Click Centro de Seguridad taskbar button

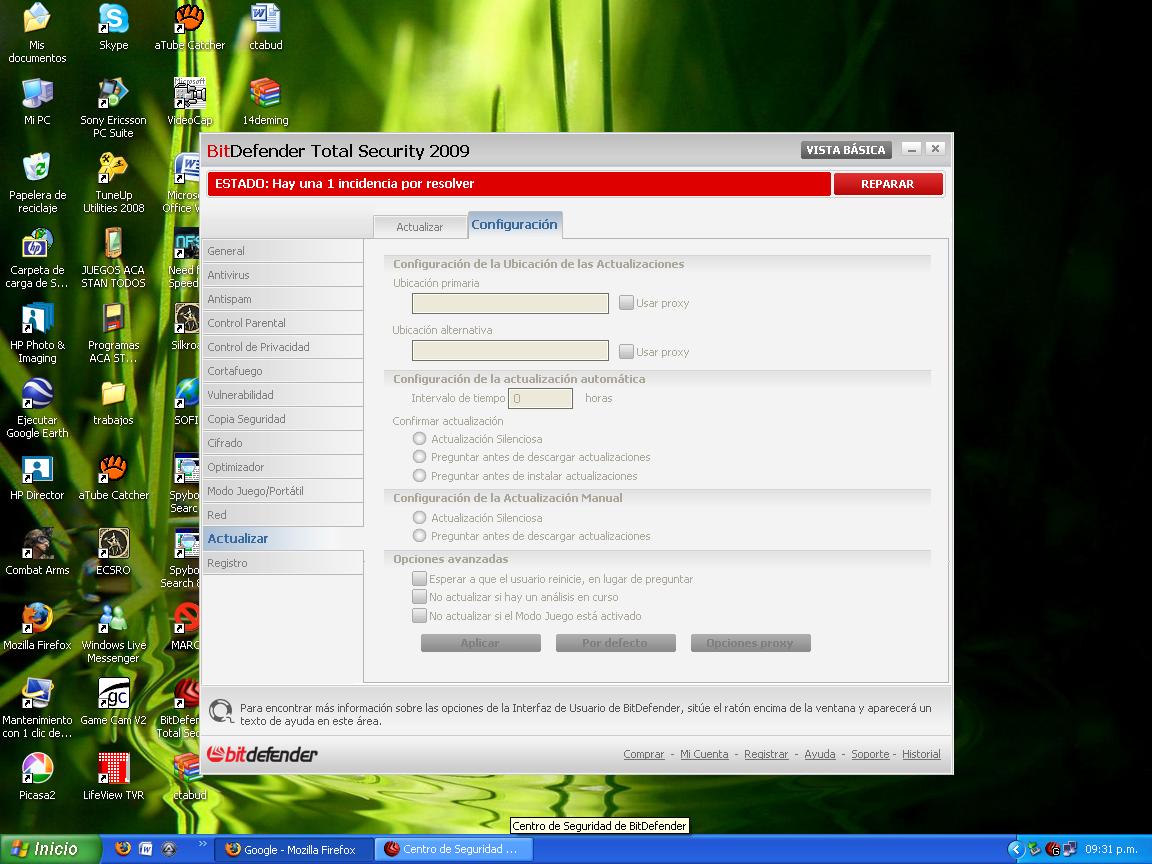(453, 849)
